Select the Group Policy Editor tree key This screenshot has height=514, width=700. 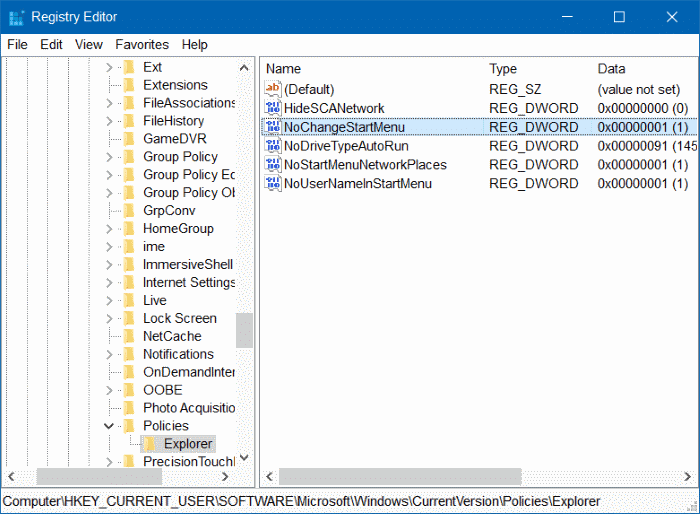189,175
